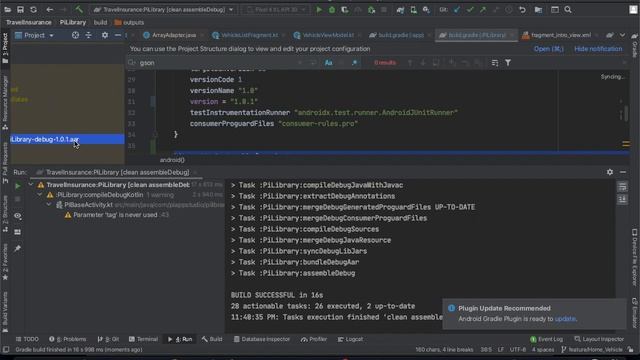Click scroll to end icon in Run console
The width and height of the screenshot is (640, 360).
pos(622,199)
